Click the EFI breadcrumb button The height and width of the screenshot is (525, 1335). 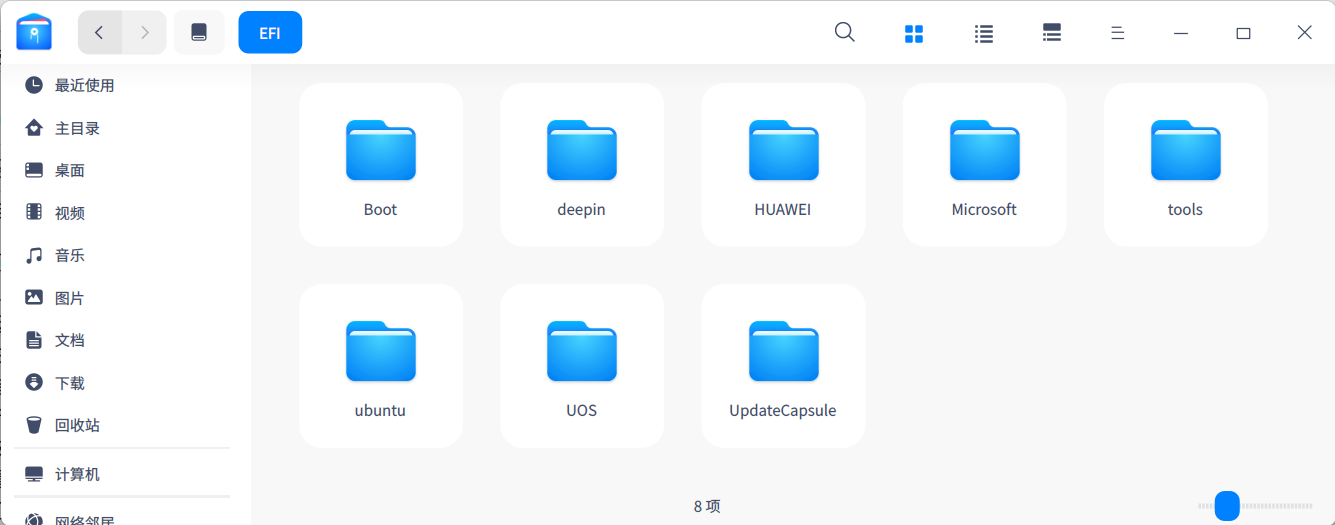tap(270, 32)
